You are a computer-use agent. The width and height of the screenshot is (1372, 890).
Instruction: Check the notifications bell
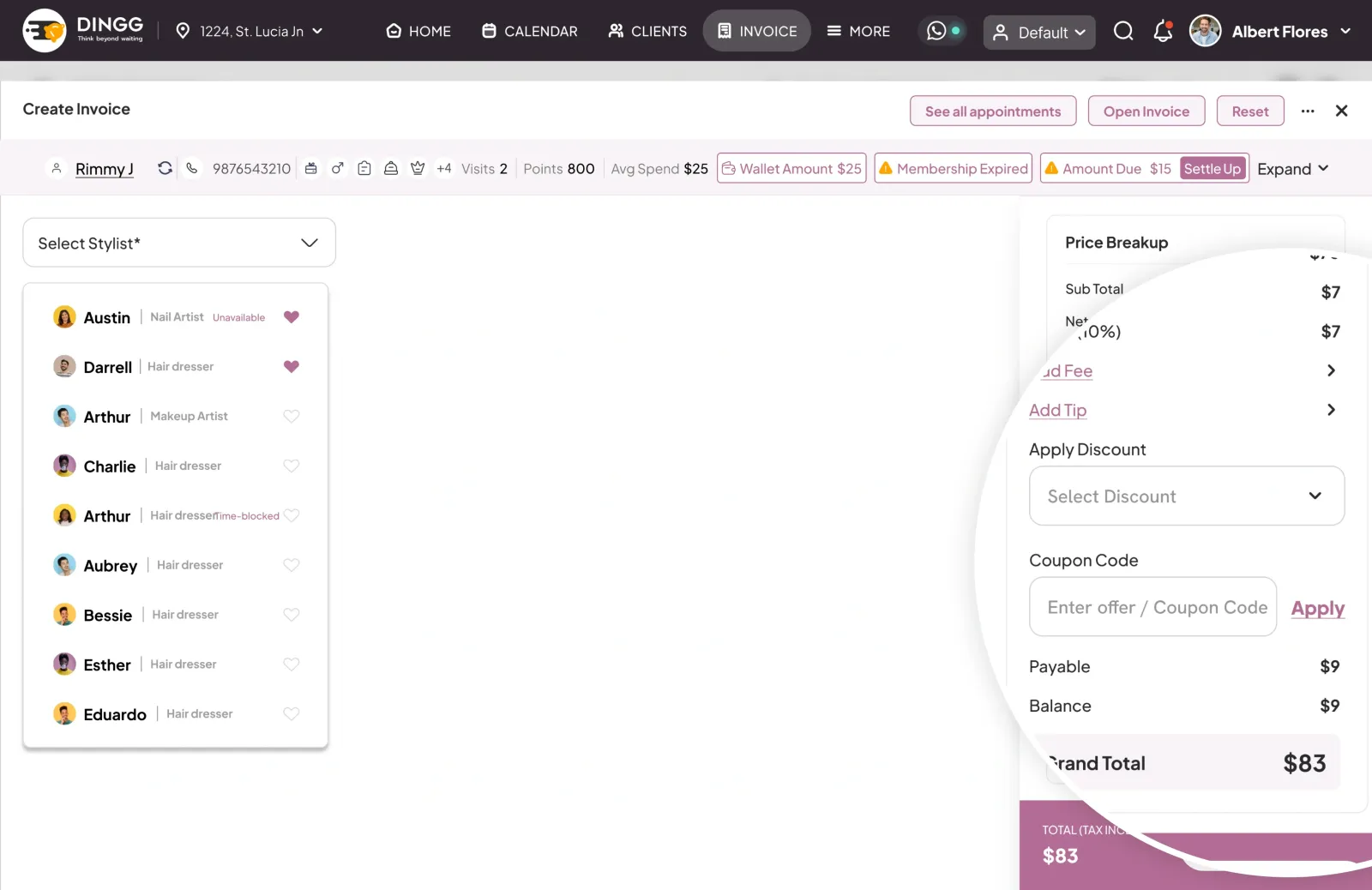click(1163, 32)
